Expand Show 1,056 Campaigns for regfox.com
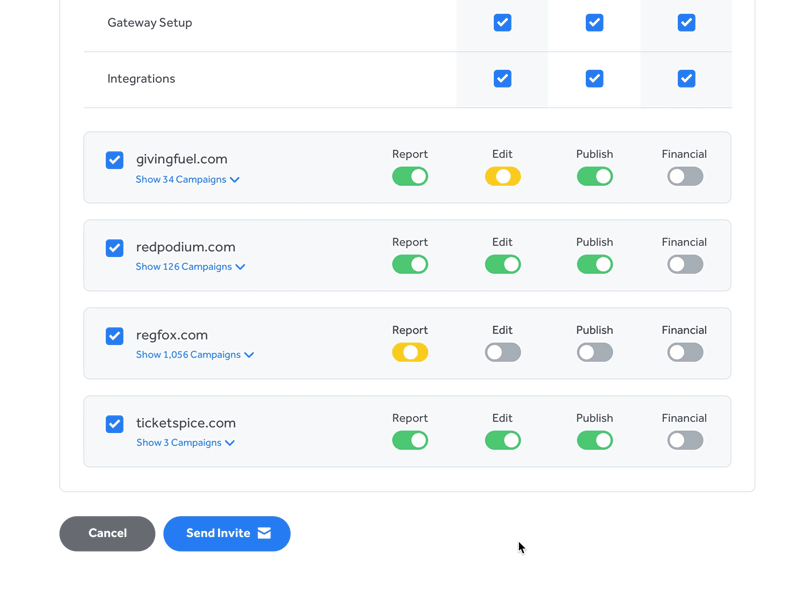800x600 pixels. click(194, 355)
